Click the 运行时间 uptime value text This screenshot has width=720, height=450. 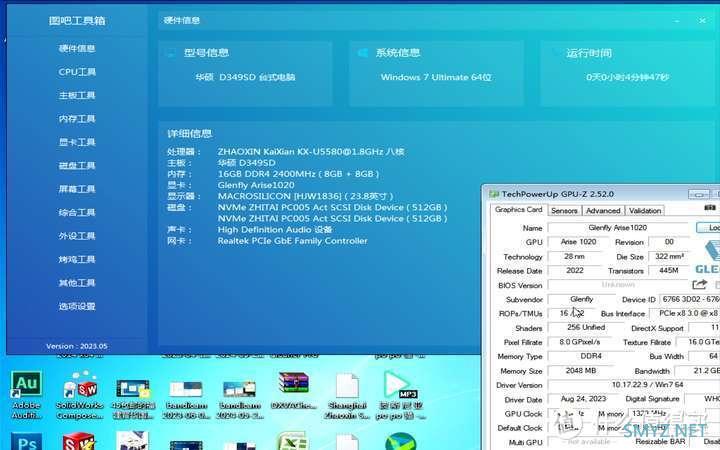tap(627, 77)
